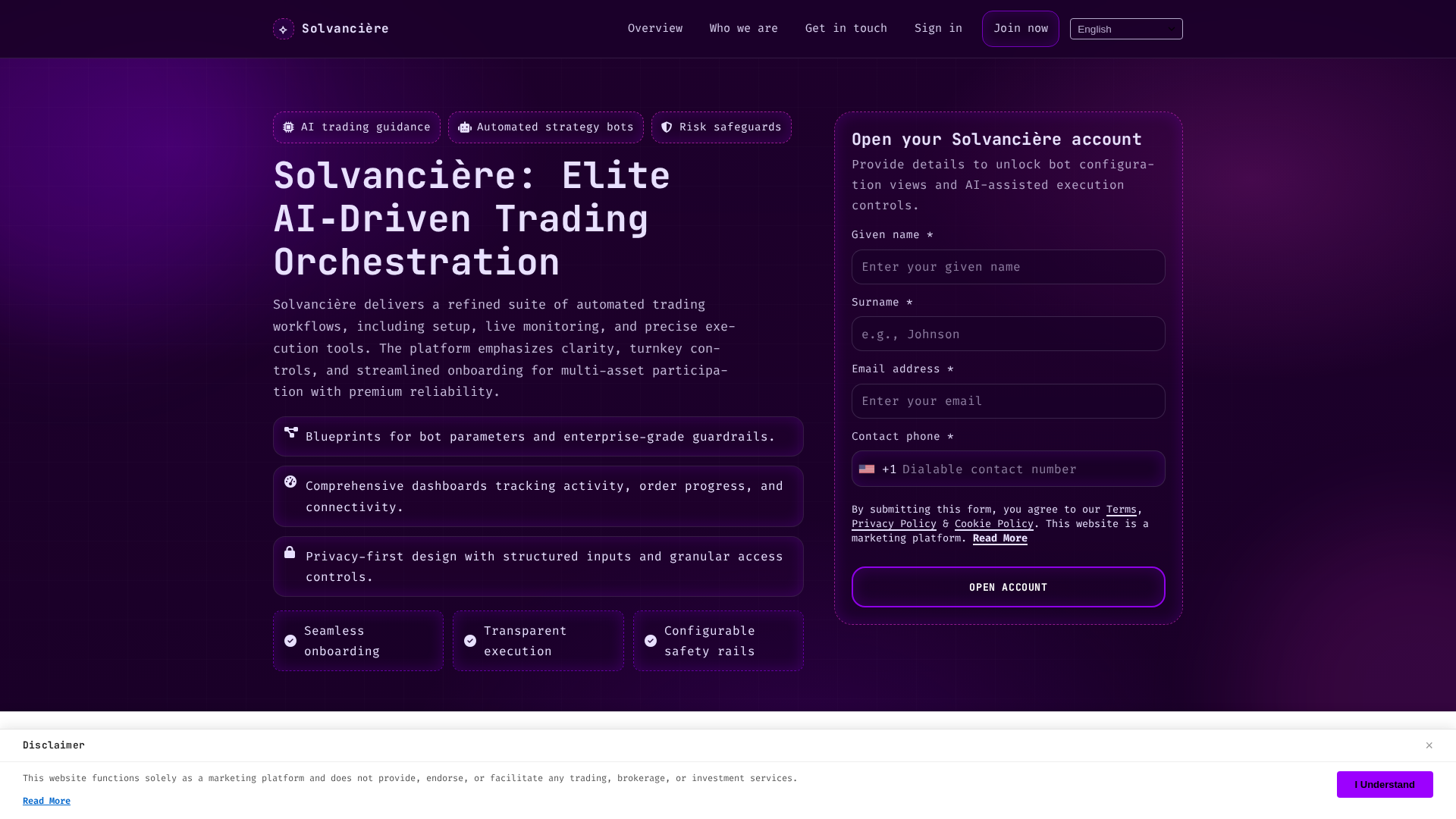Open the Terms link
This screenshot has width=1456, height=819.
click(1122, 510)
